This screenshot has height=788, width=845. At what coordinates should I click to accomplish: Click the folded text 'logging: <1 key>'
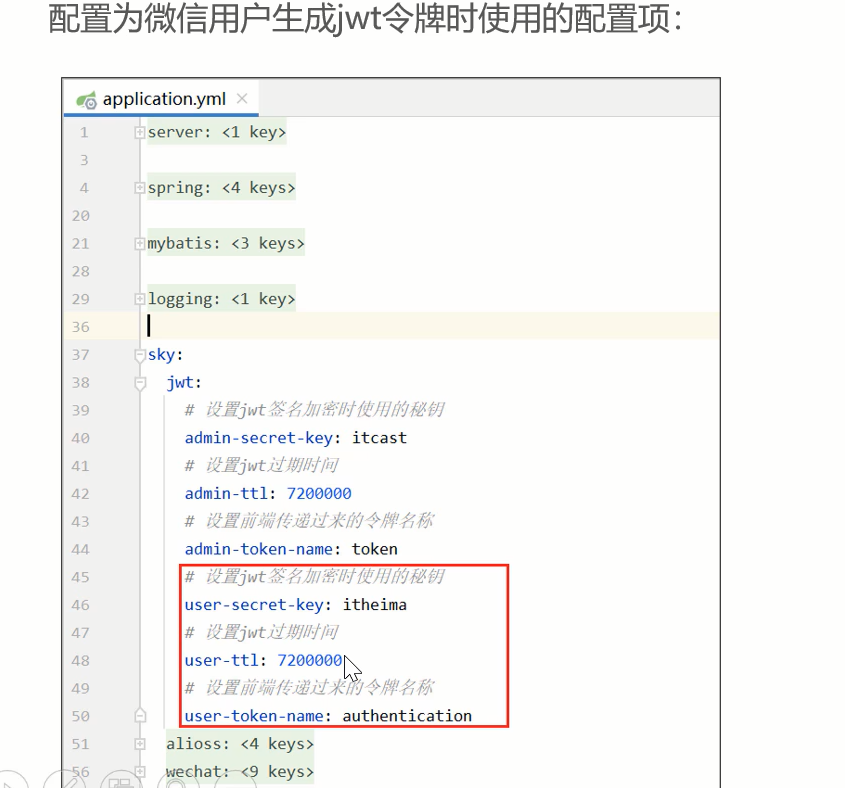[x=221, y=299]
